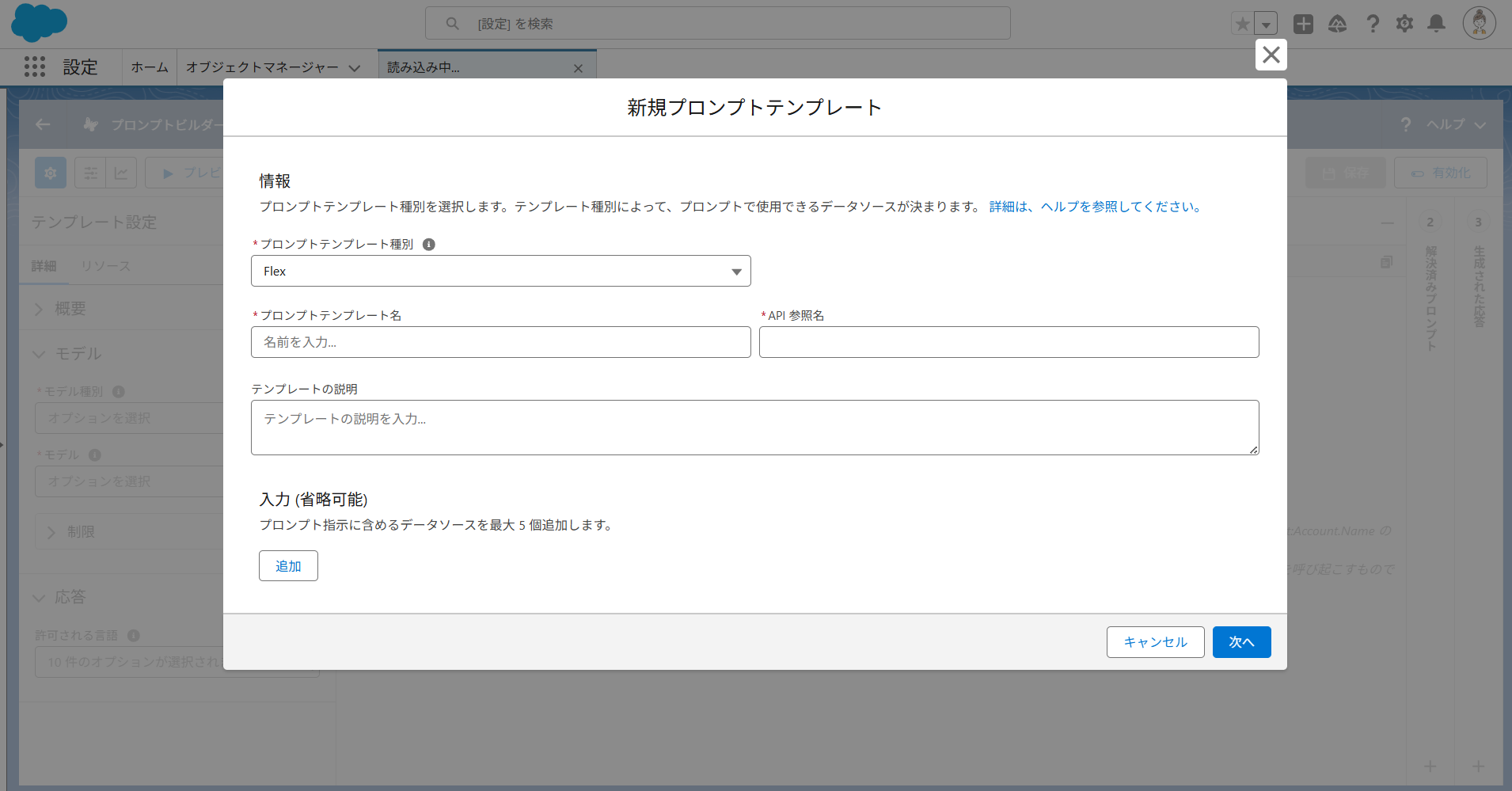
Task: Select the prompt builder settings gear icon
Action: tap(50, 172)
